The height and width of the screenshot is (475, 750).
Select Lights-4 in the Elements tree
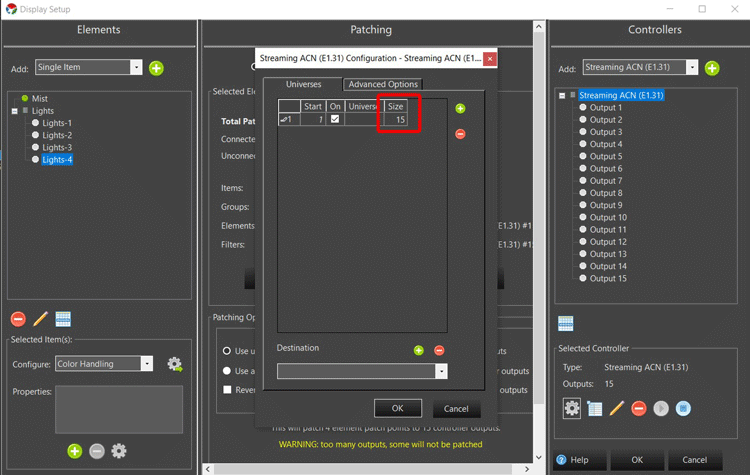(x=57, y=160)
